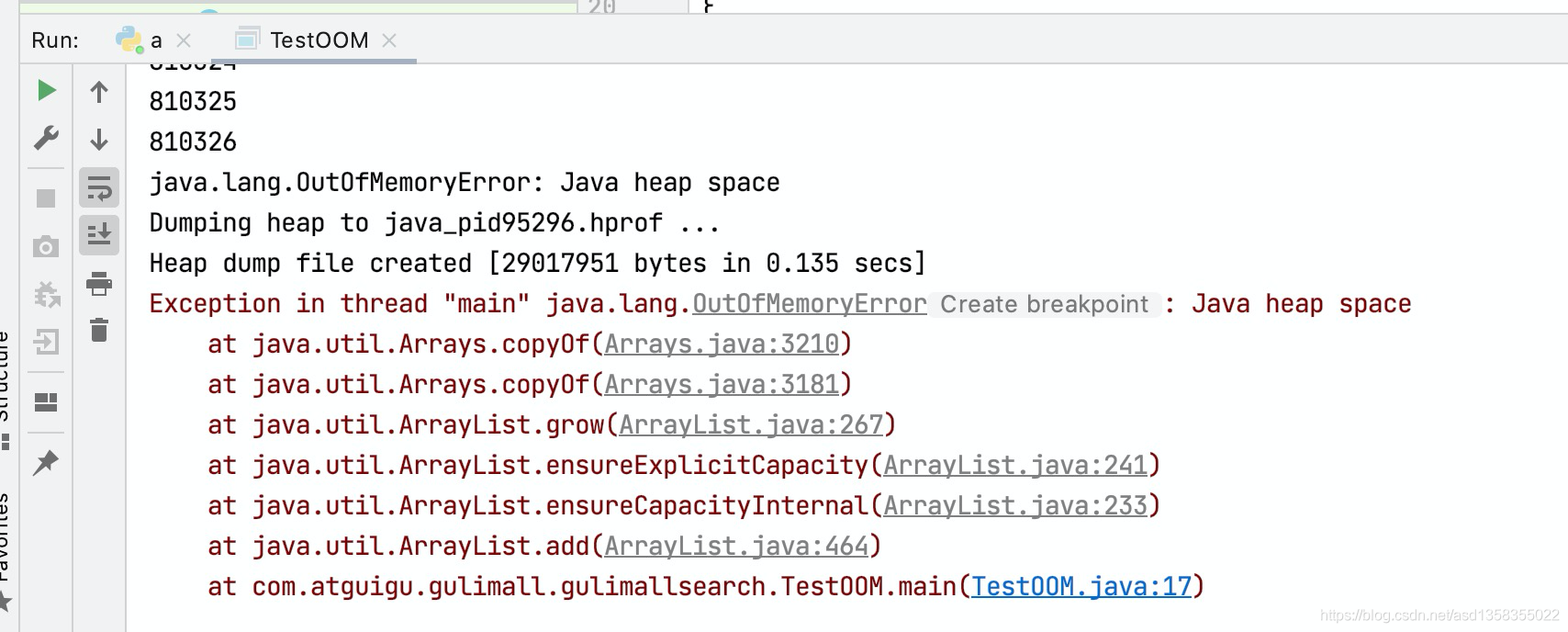Screen dimensions: 1568x632
Task: Click the Python icon on 'a' tab
Action: 129,39
